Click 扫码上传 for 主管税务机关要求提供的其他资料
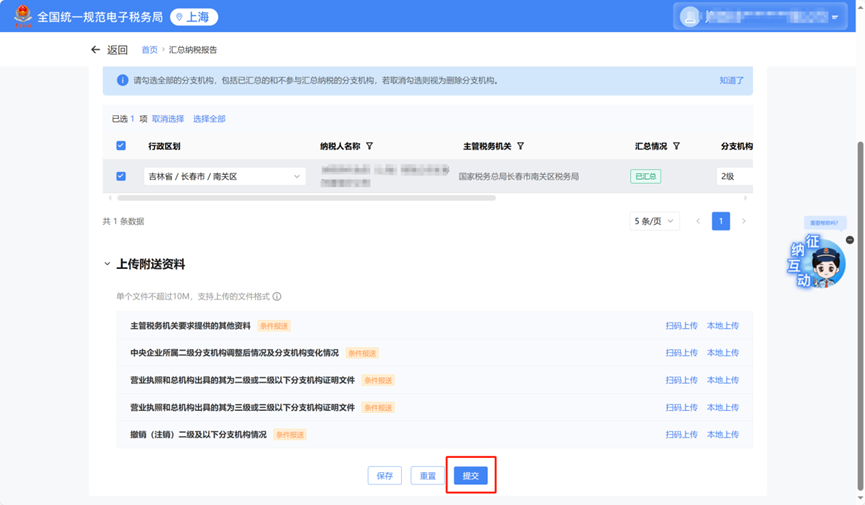 click(681, 326)
